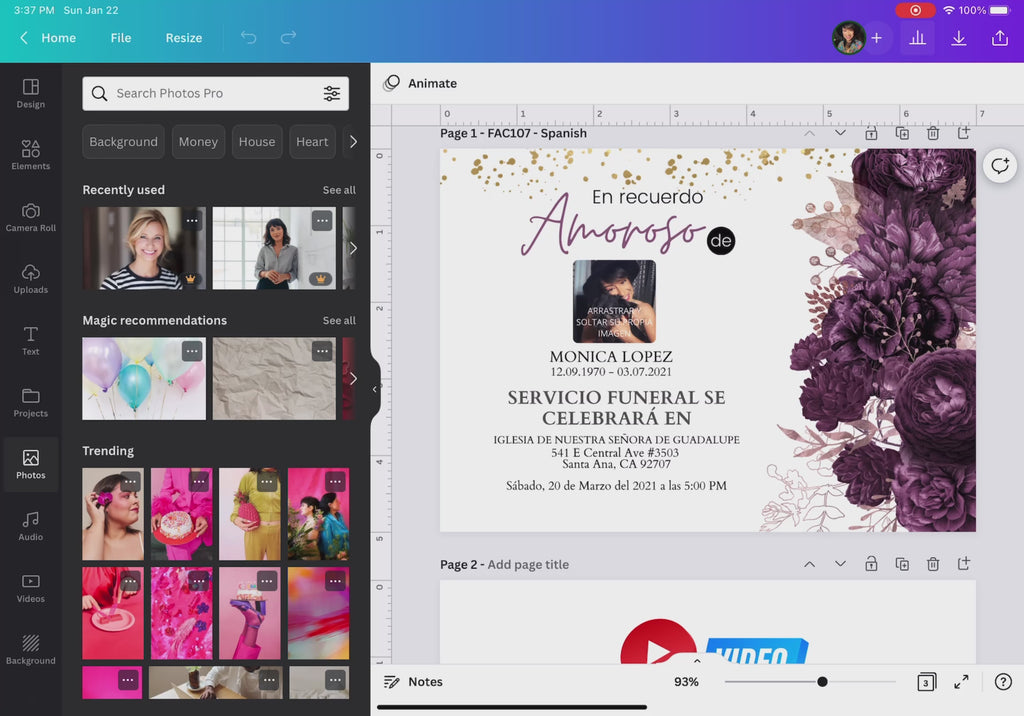Click the user profile avatar
This screenshot has height=716, width=1024.
[848, 38]
